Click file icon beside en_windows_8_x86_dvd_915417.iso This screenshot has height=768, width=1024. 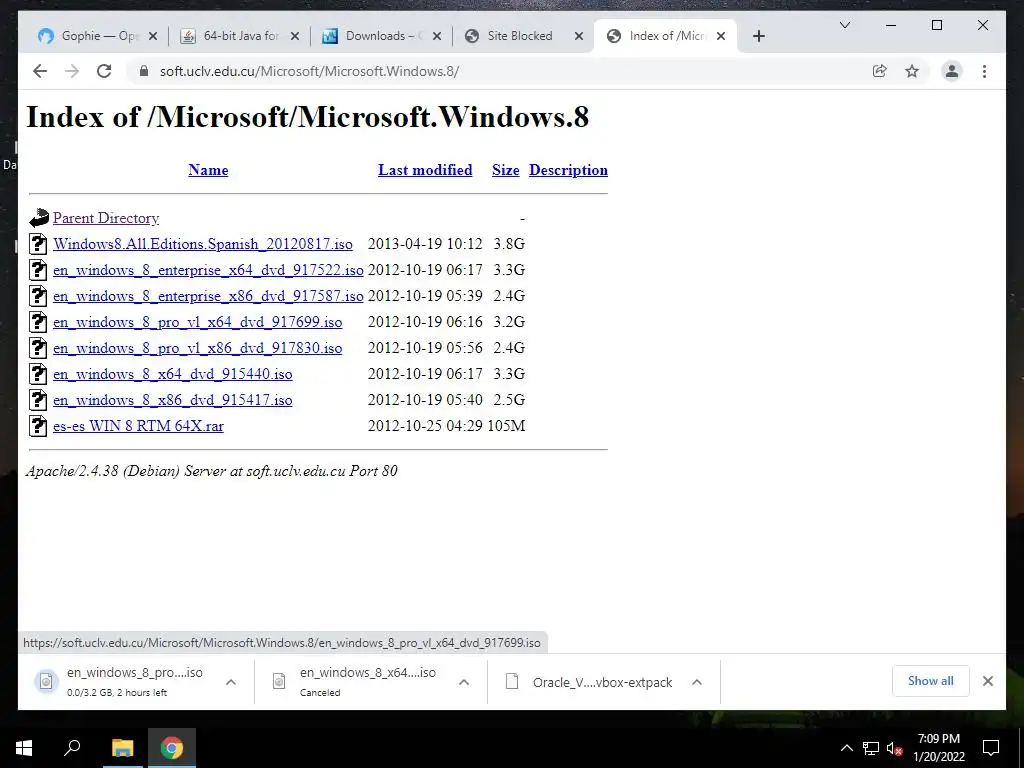tap(39, 400)
